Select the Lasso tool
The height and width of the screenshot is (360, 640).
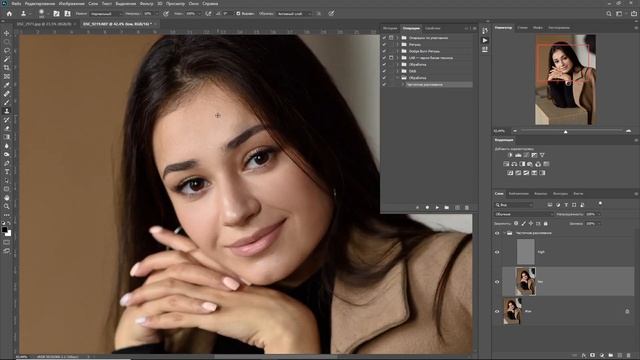(7, 51)
